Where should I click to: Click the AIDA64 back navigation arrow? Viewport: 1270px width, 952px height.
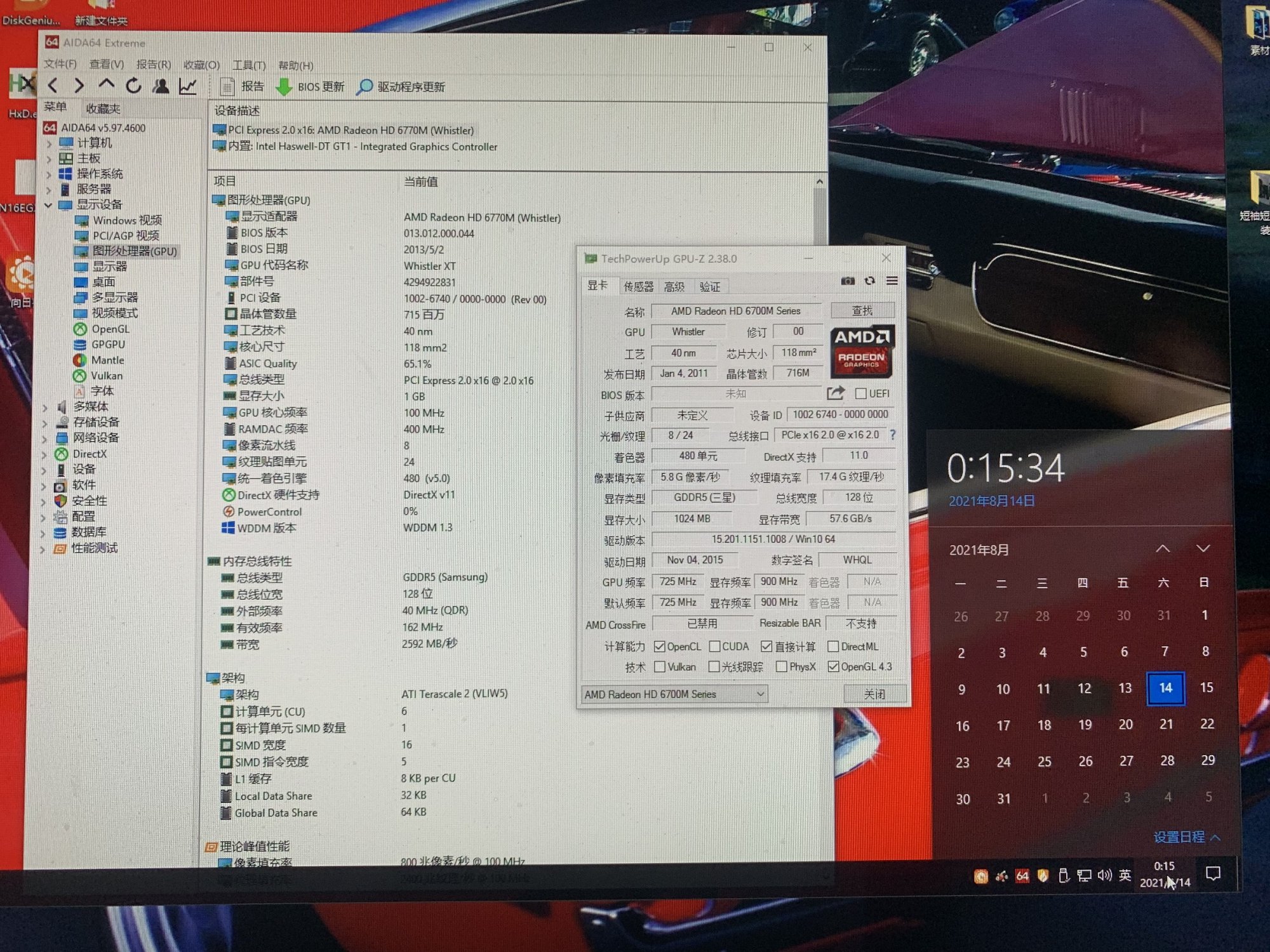click(53, 85)
